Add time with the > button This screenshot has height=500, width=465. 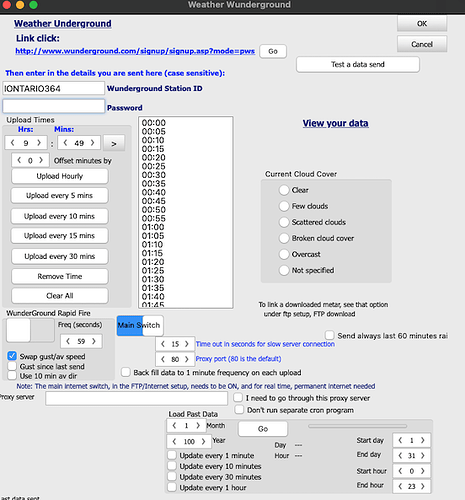[x=114, y=143]
